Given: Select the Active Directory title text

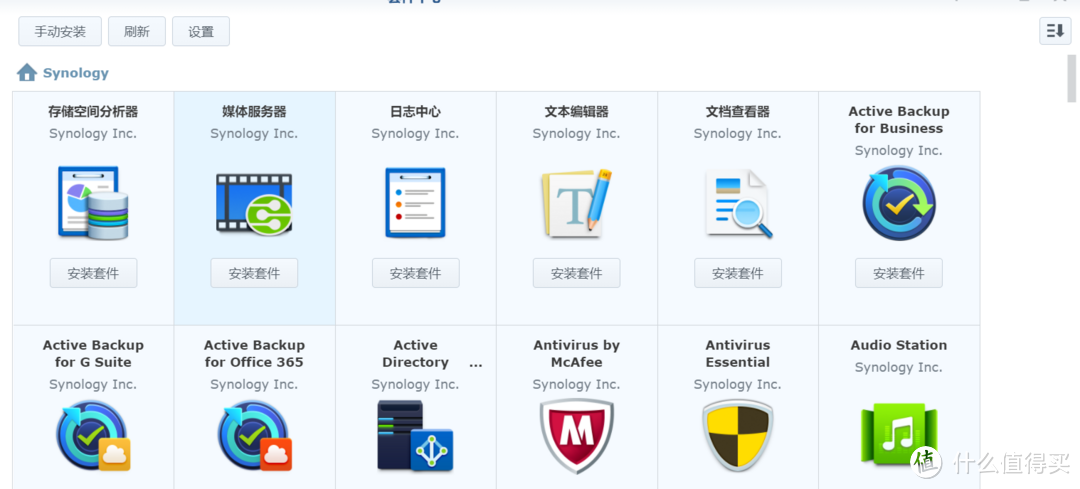Looking at the screenshot, I should 415,353.
